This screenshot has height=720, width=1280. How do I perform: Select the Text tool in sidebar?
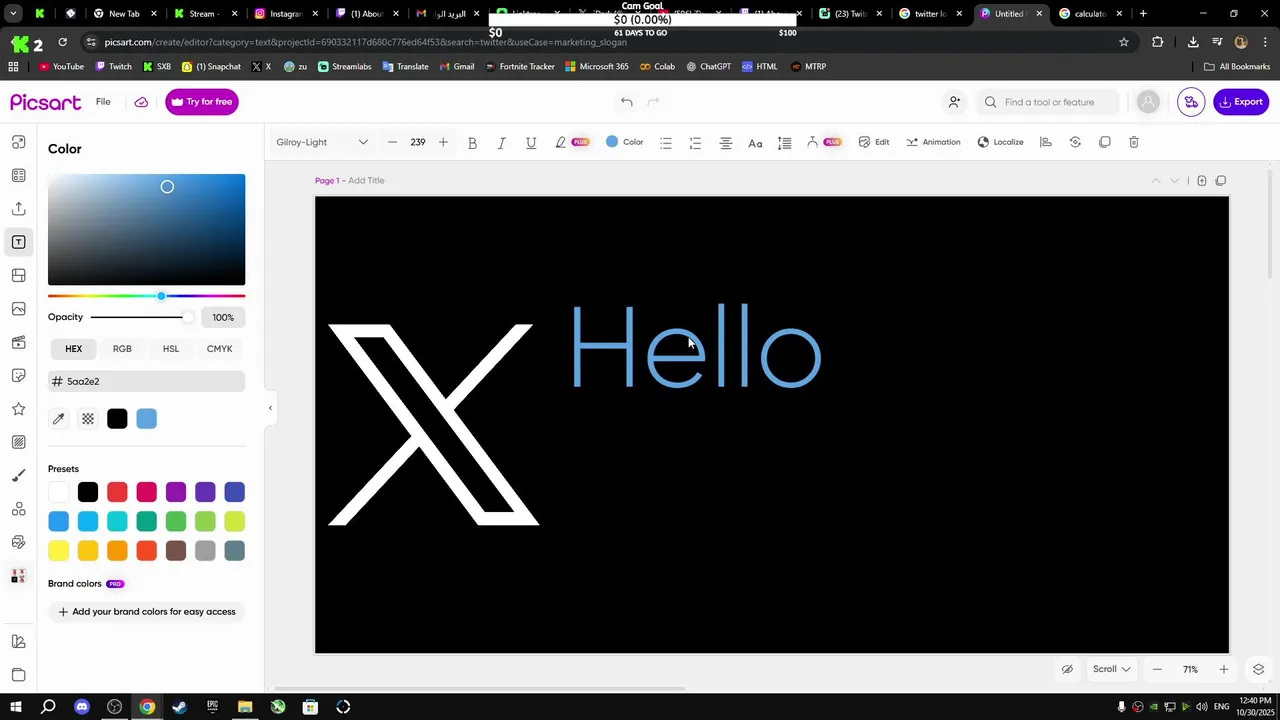(x=18, y=242)
